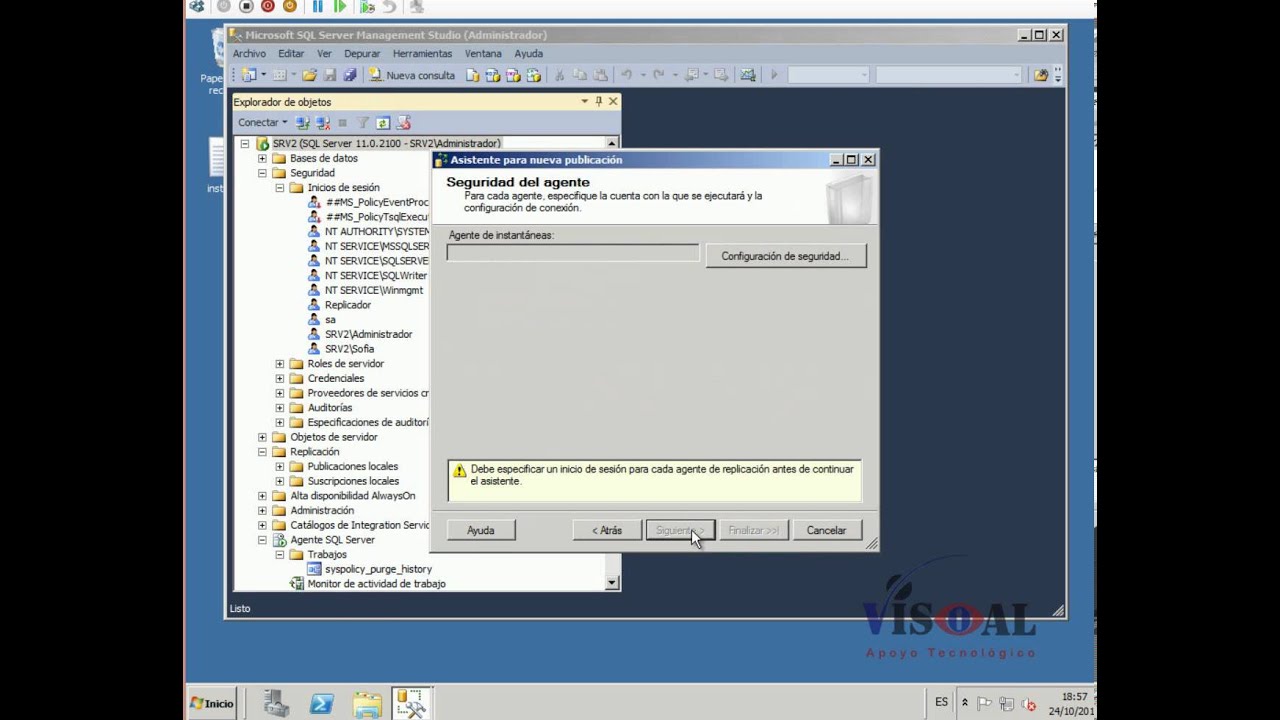
Task: Open the Ventana menu
Action: [x=483, y=54]
